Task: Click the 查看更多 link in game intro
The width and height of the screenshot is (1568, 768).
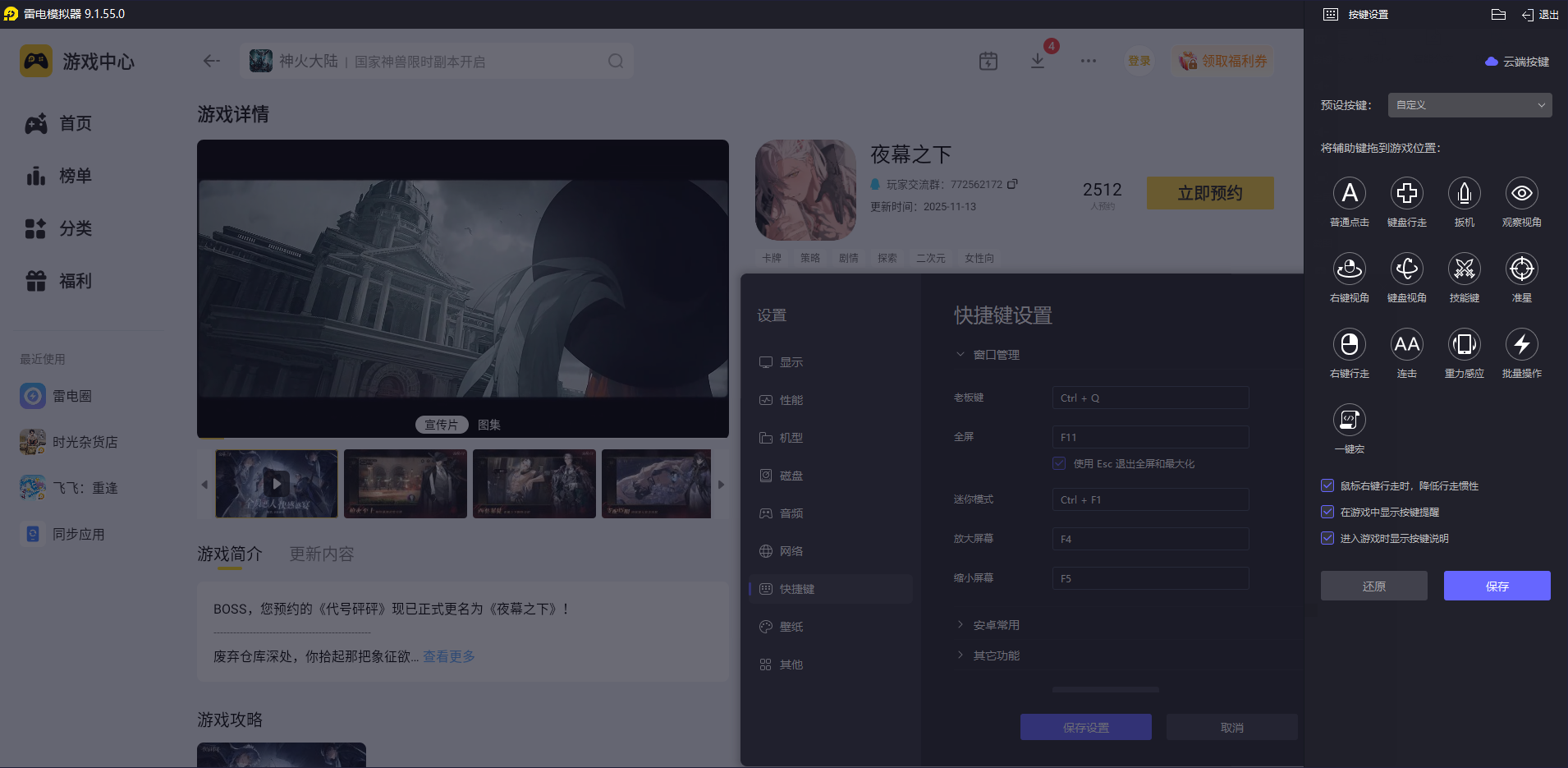Action: pyautogui.click(x=448, y=656)
